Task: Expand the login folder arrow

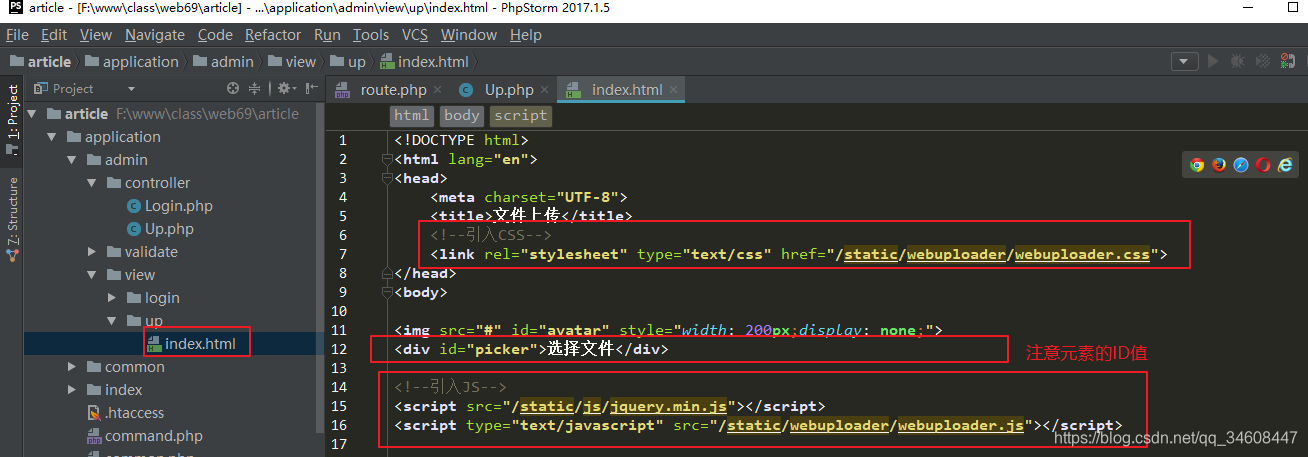Action: tap(111, 298)
